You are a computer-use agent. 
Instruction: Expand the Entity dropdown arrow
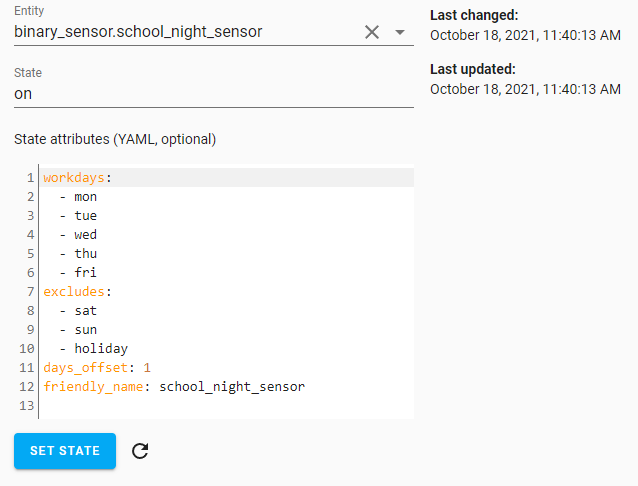(x=400, y=32)
